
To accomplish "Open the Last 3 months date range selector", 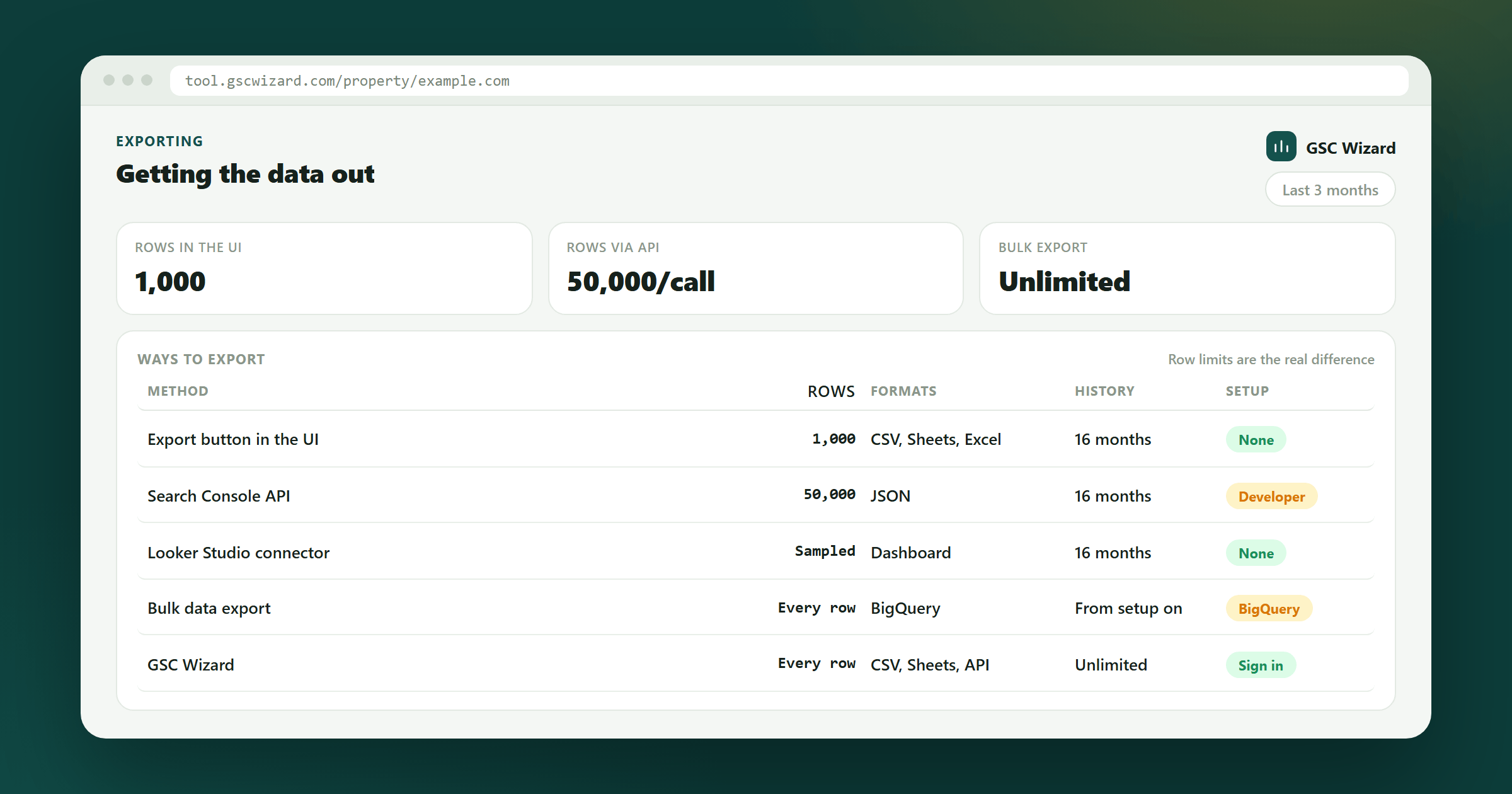I will (x=1330, y=190).
